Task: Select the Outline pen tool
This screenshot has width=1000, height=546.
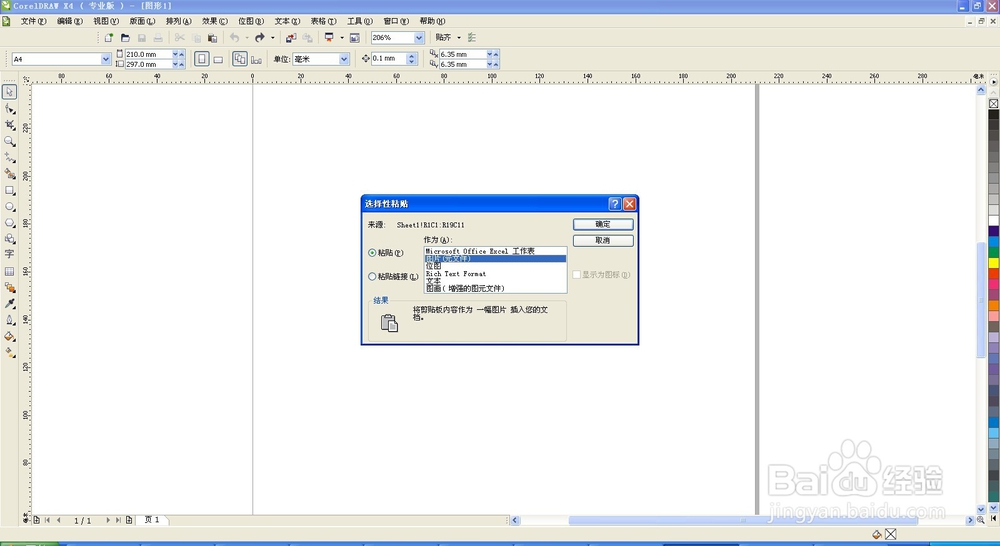Action: coord(10,320)
